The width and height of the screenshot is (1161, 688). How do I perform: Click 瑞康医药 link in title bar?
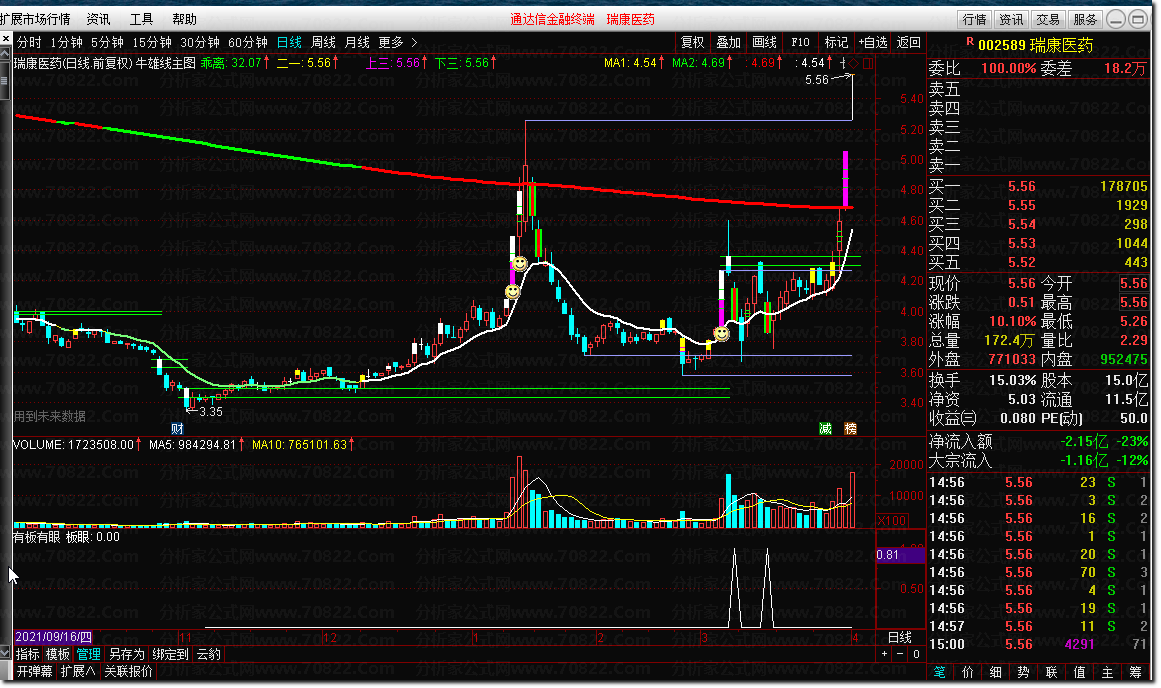tap(631, 19)
